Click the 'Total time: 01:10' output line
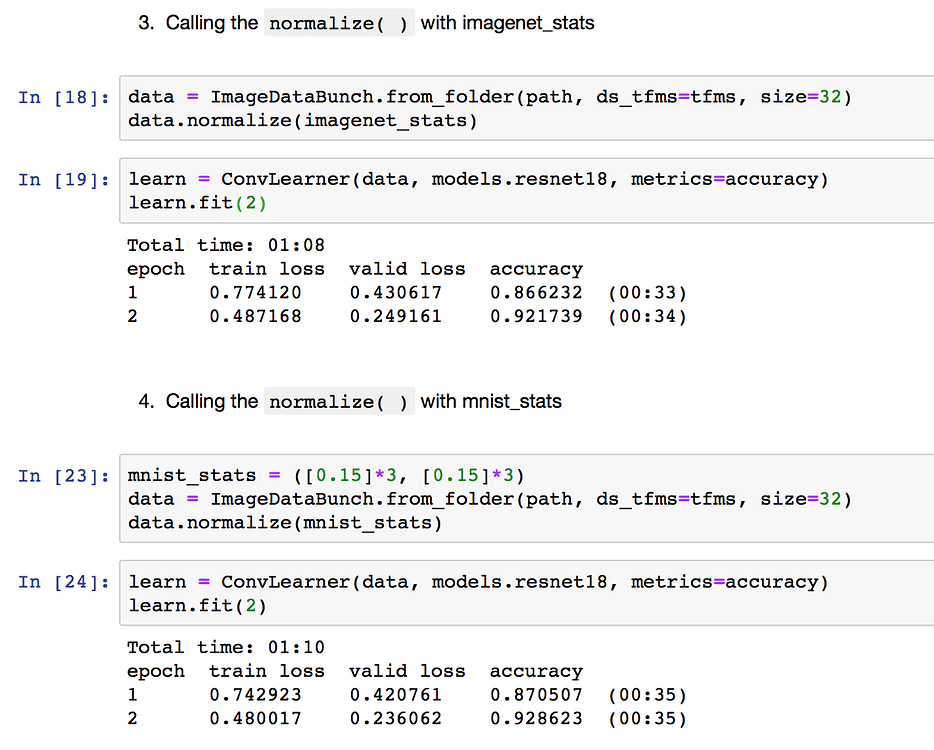This screenshot has height=750, width=934. pyautogui.click(x=226, y=647)
